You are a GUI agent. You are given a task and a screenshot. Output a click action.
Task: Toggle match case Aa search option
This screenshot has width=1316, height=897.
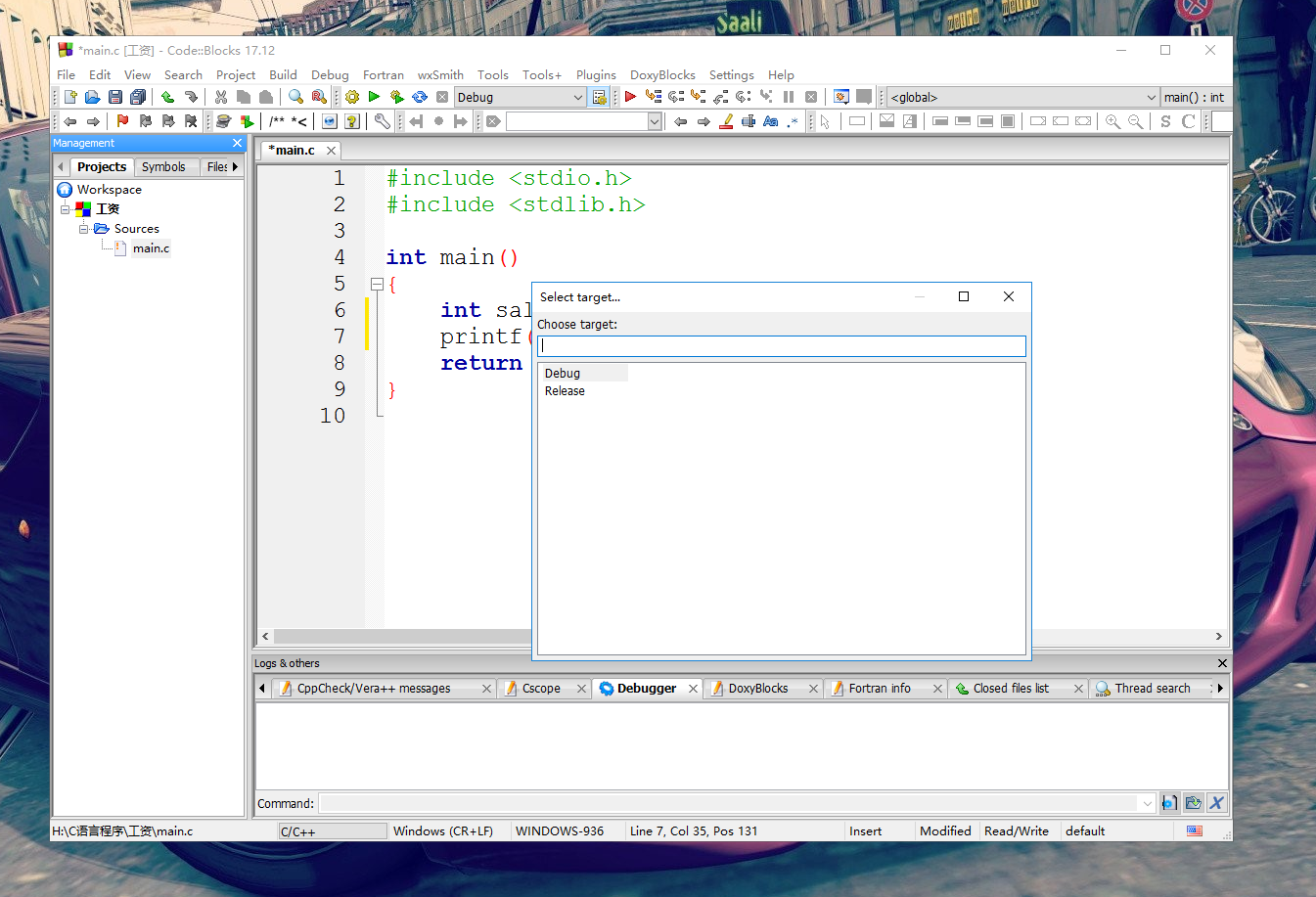tap(770, 121)
